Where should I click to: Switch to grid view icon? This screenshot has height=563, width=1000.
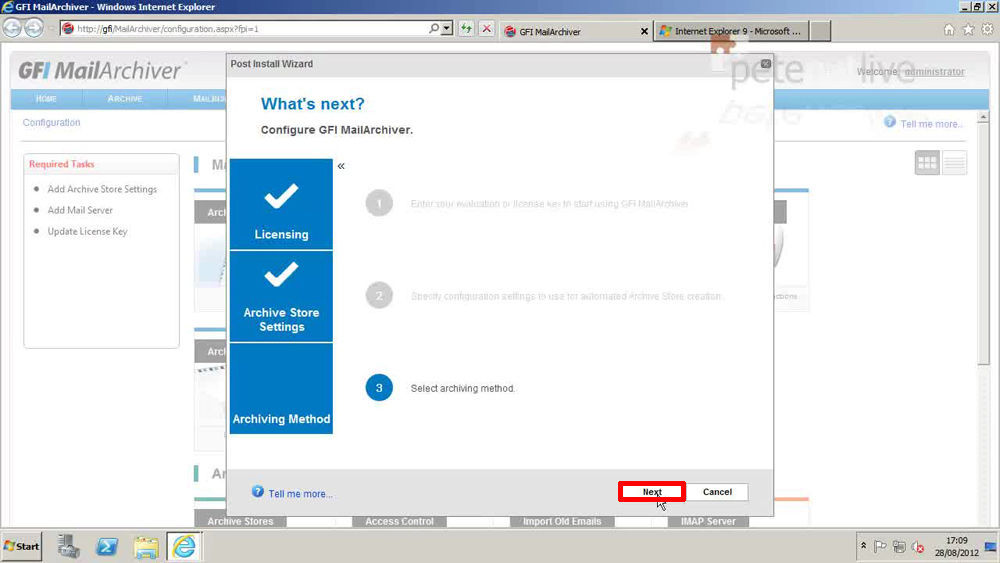(x=927, y=163)
